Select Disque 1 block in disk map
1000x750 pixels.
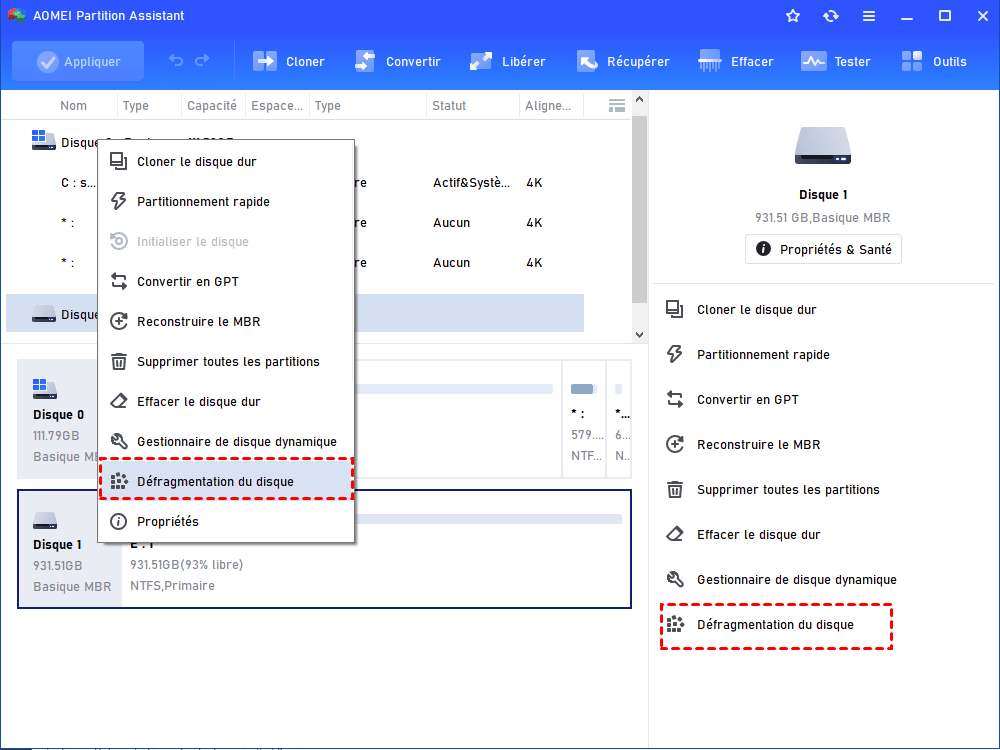tap(70, 549)
